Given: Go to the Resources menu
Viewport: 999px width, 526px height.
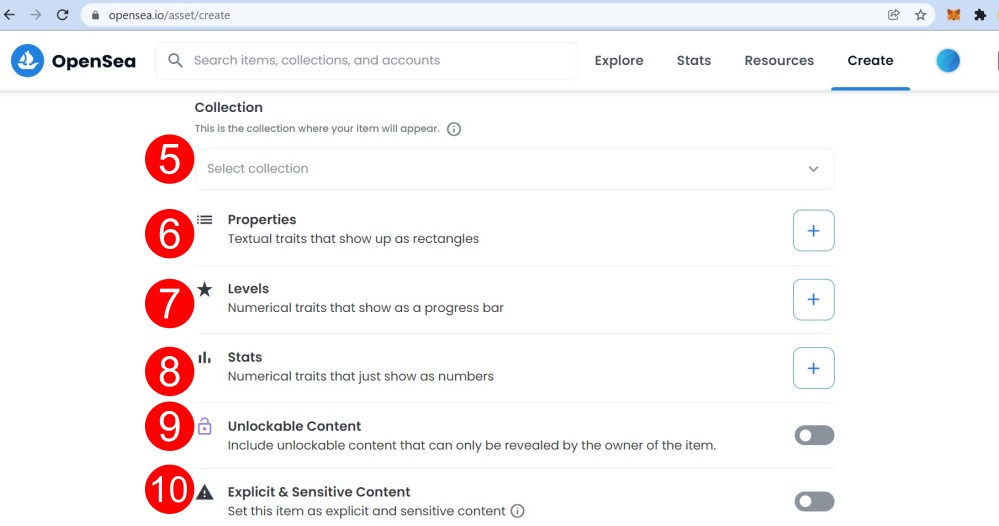Looking at the screenshot, I should click(779, 60).
